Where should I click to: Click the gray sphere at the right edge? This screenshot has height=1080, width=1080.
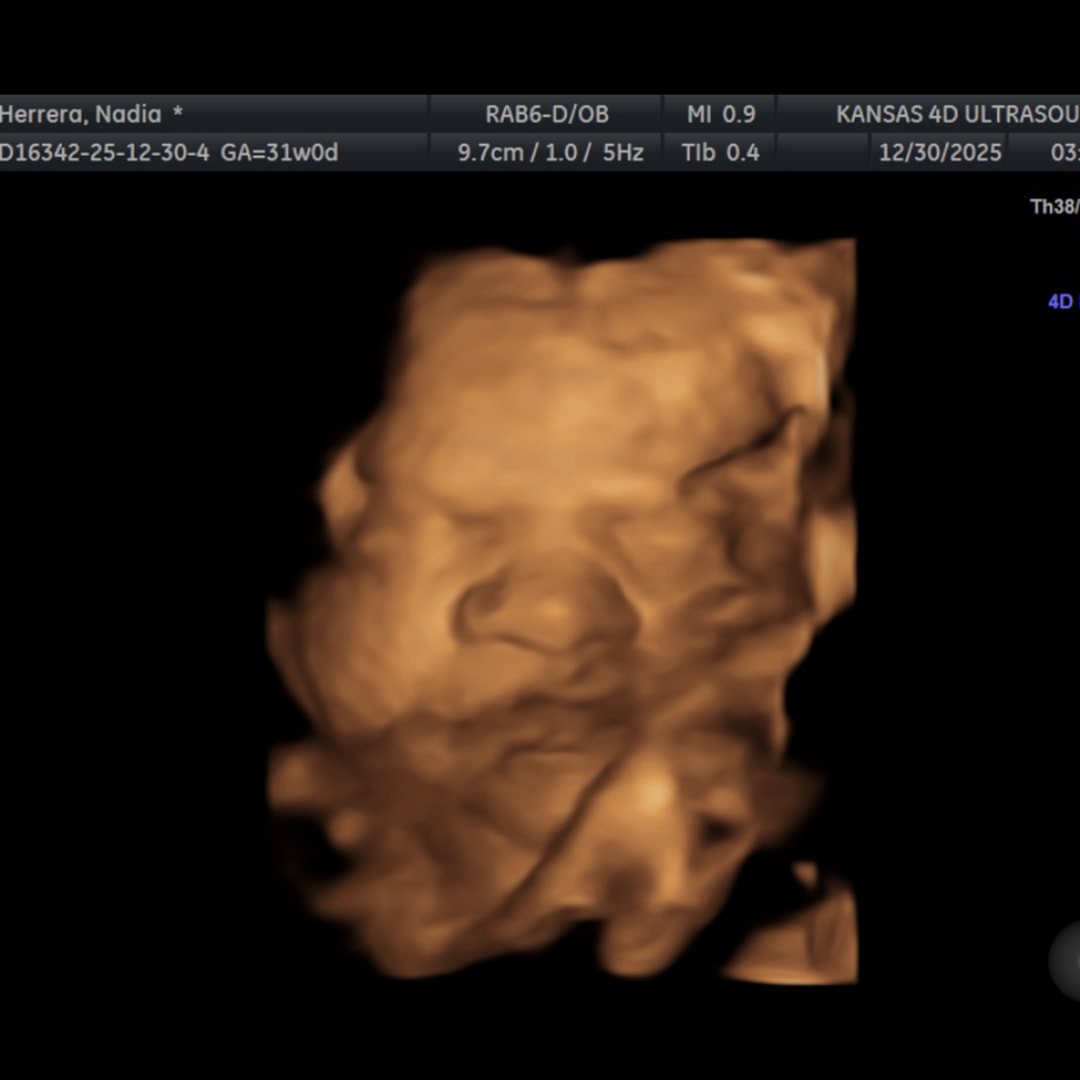pos(1066,958)
